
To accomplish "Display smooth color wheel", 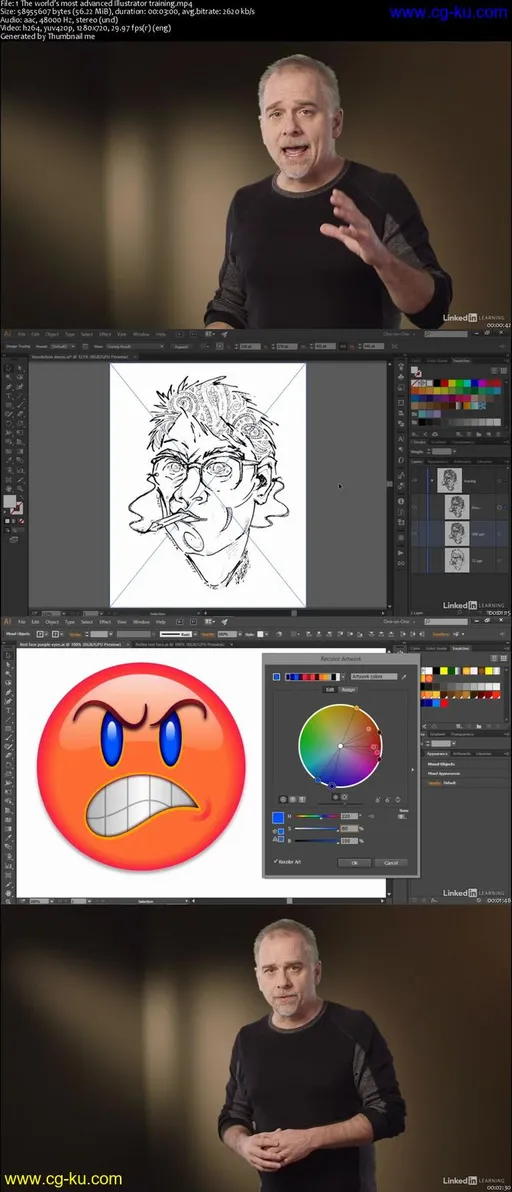I will (x=283, y=799).
